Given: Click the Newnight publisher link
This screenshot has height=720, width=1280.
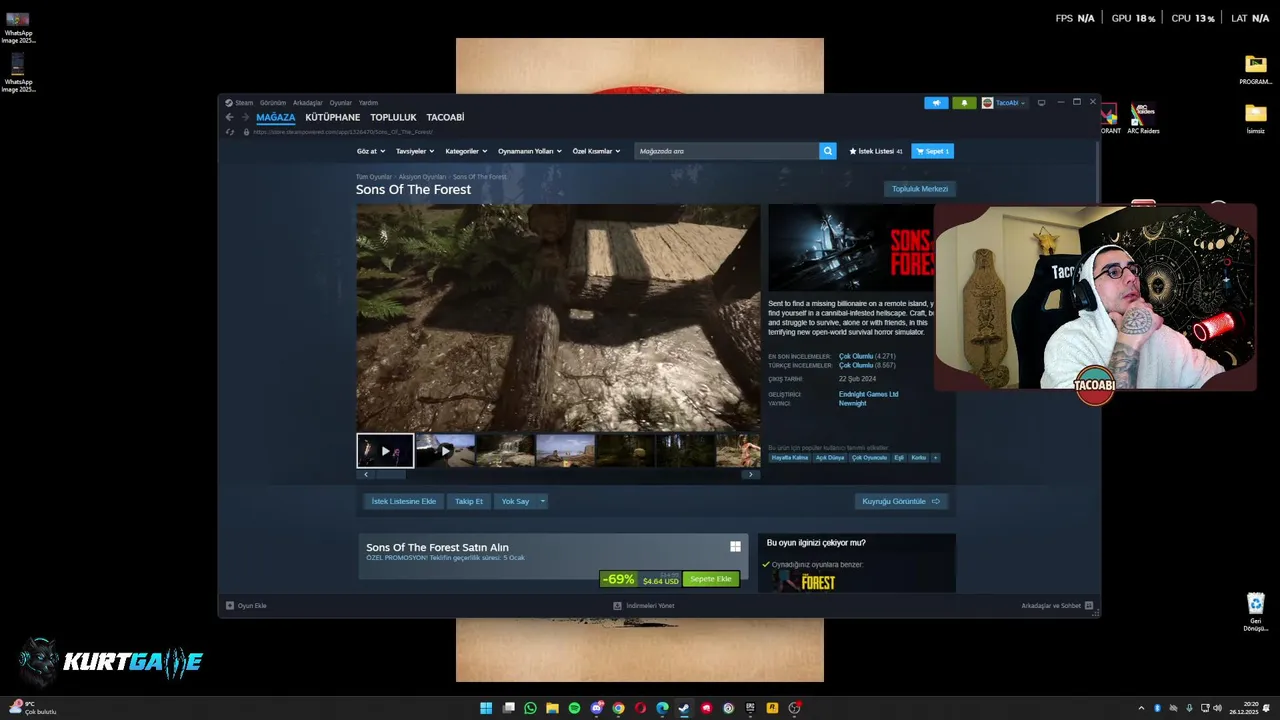Looking at the screenshot, I should [852, 403].
